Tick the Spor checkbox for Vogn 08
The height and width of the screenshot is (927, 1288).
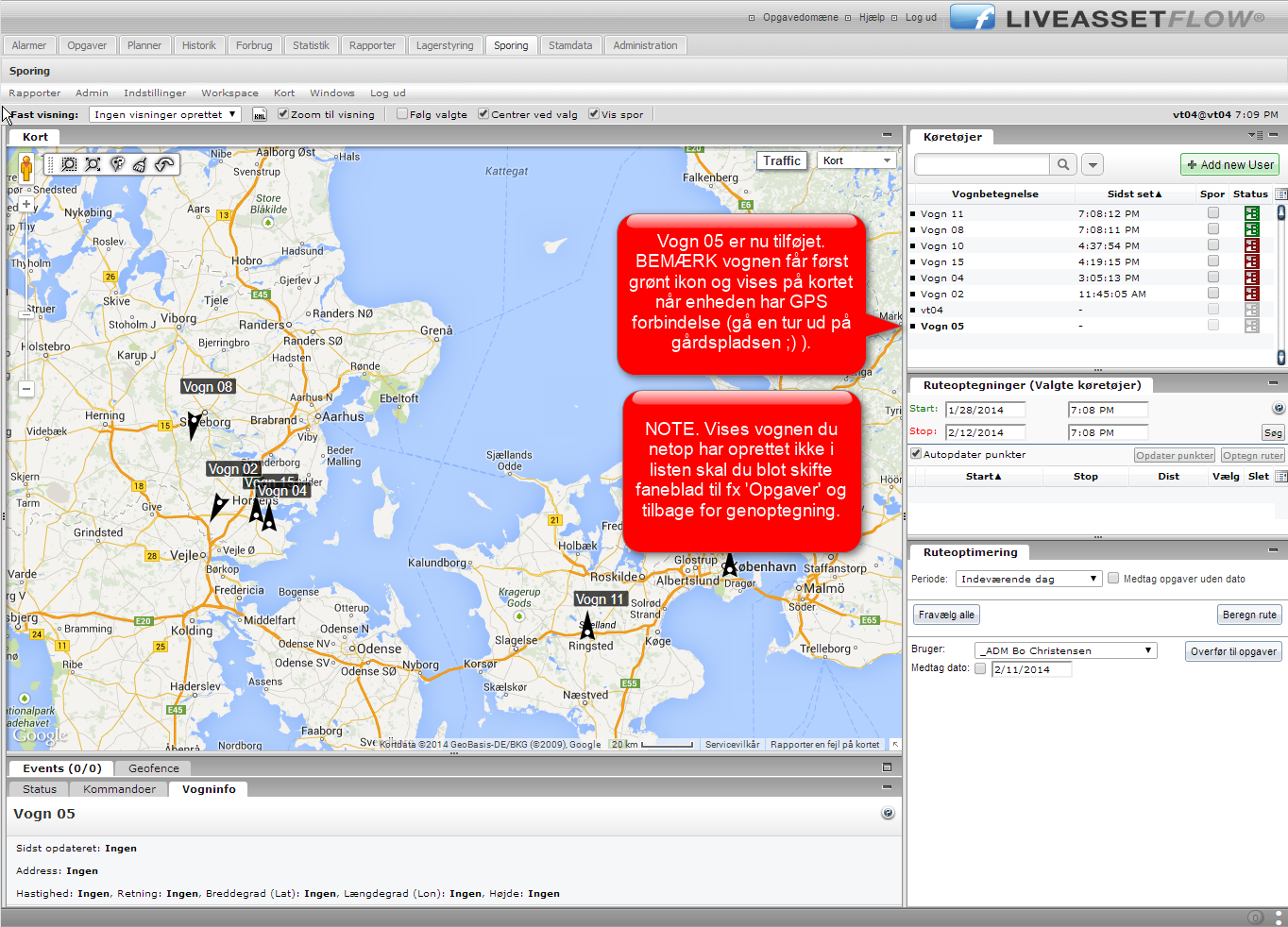[1213, 229]
